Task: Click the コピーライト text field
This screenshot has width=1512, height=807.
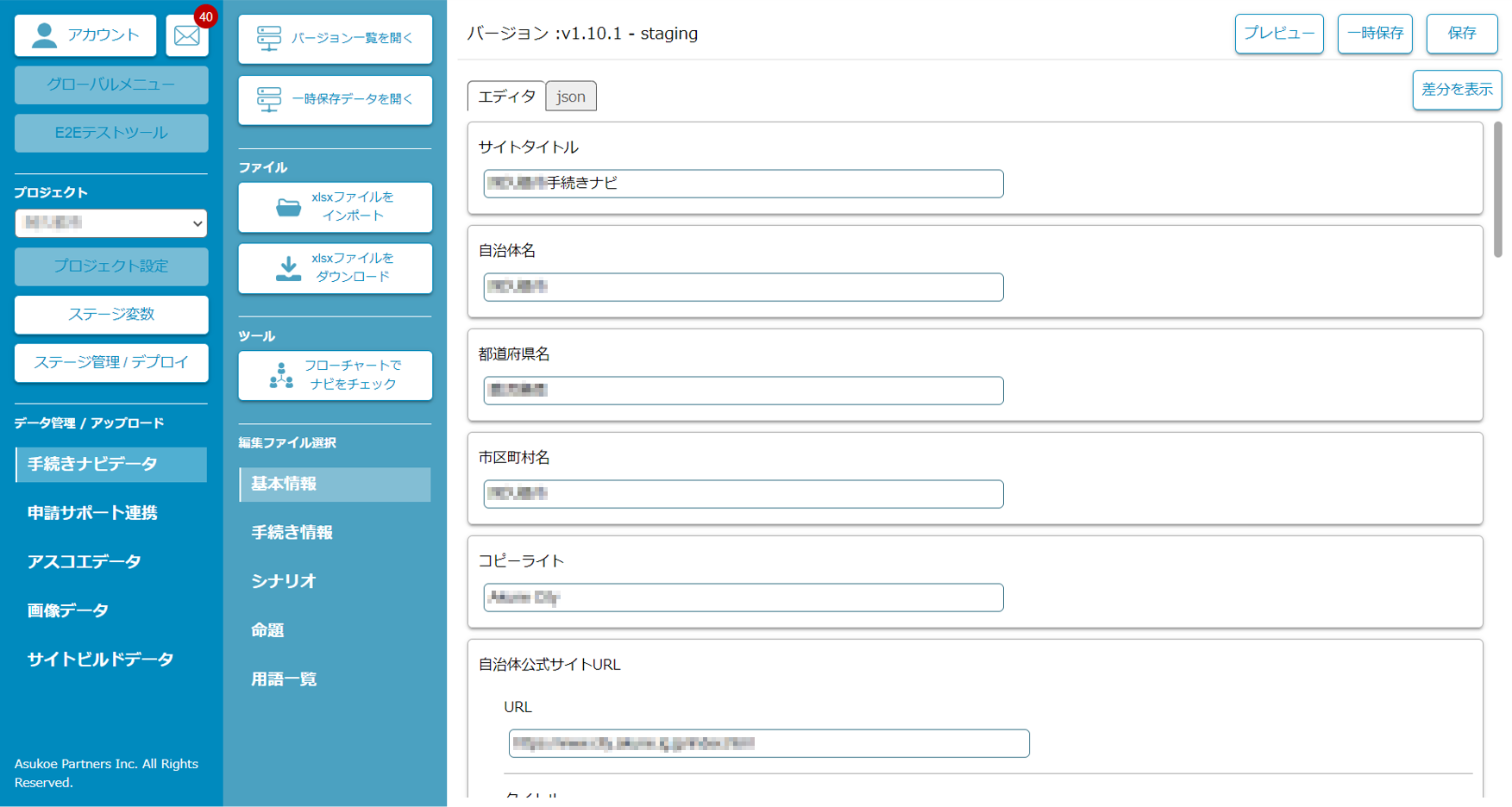Action: pyautogui.click(x=743, y=597)
